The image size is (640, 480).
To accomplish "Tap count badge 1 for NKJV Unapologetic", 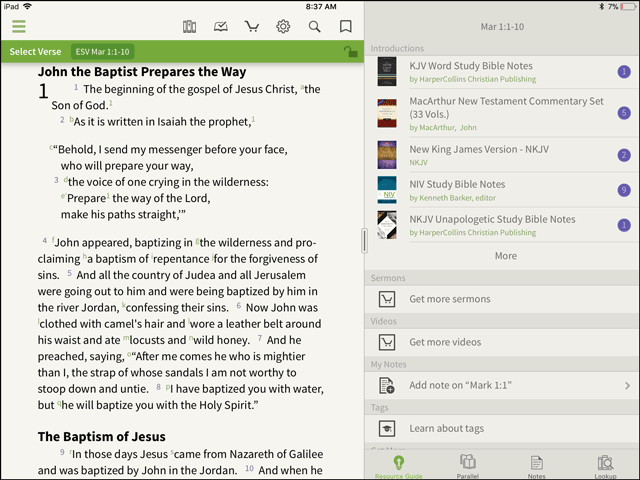I will pyautogui.click(x=624, y=225).
